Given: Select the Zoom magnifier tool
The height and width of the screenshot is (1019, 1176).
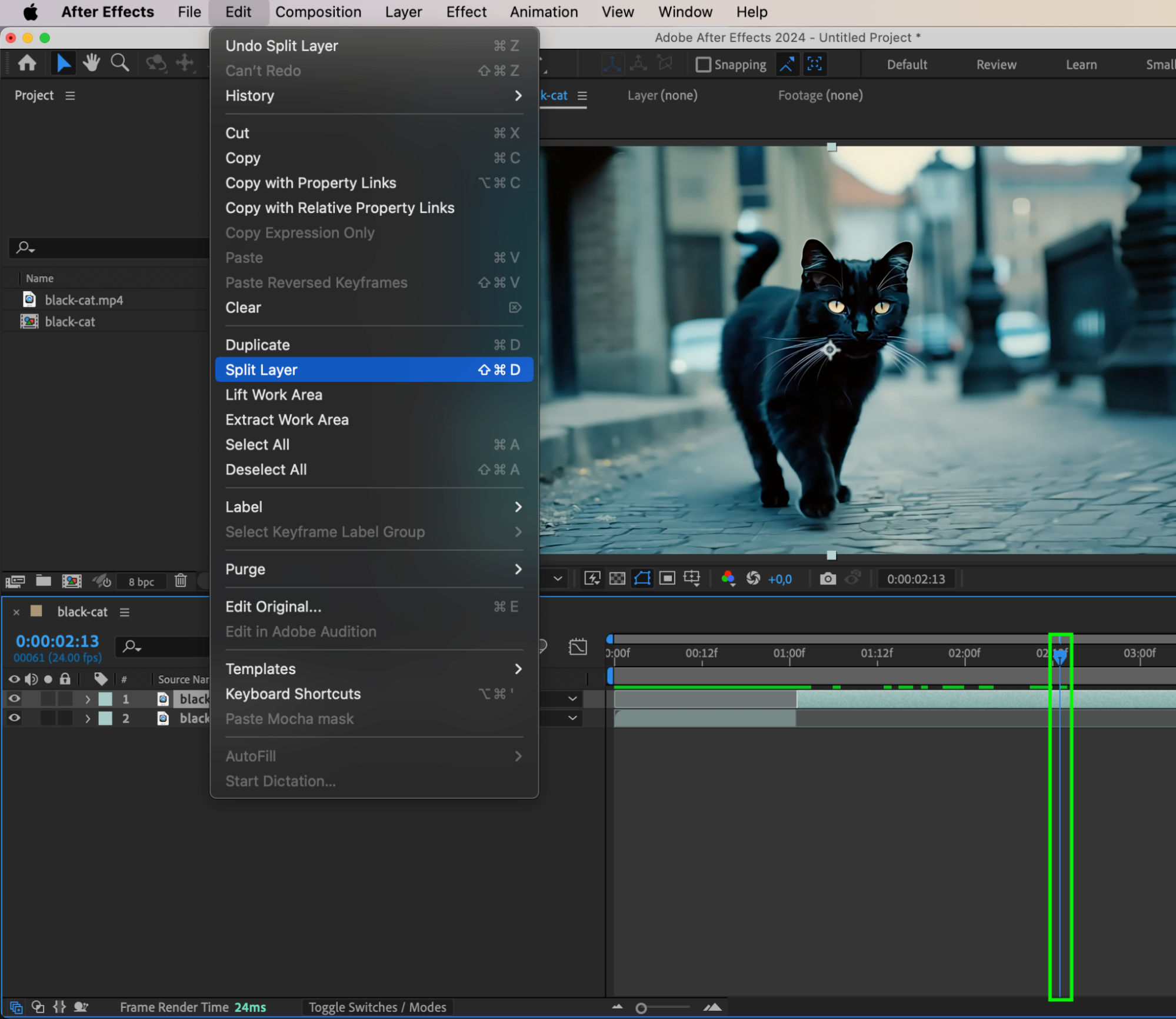Looking at the screenshot, I should 120,62.
